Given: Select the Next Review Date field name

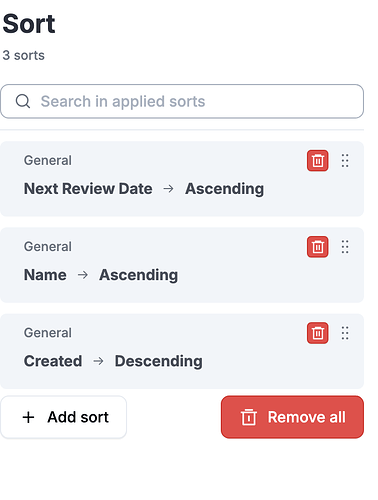Looking at the screenshot, I should (x=88, y=189).
